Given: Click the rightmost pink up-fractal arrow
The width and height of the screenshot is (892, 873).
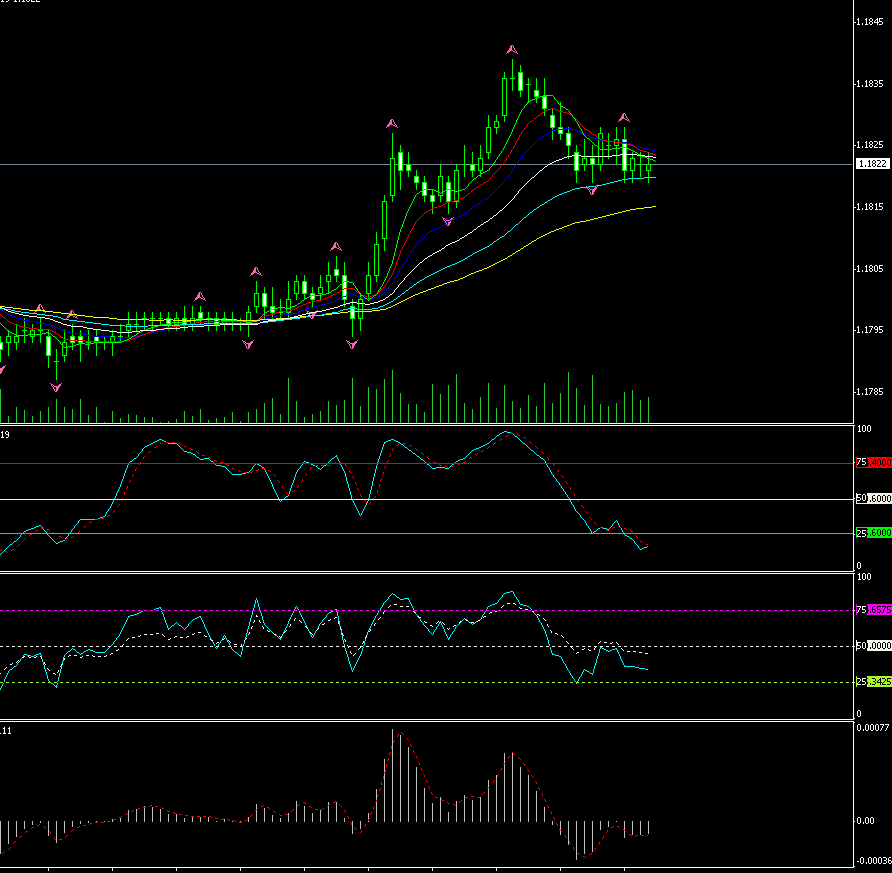Looking at the screenshot, I should [x=624, y=118].
